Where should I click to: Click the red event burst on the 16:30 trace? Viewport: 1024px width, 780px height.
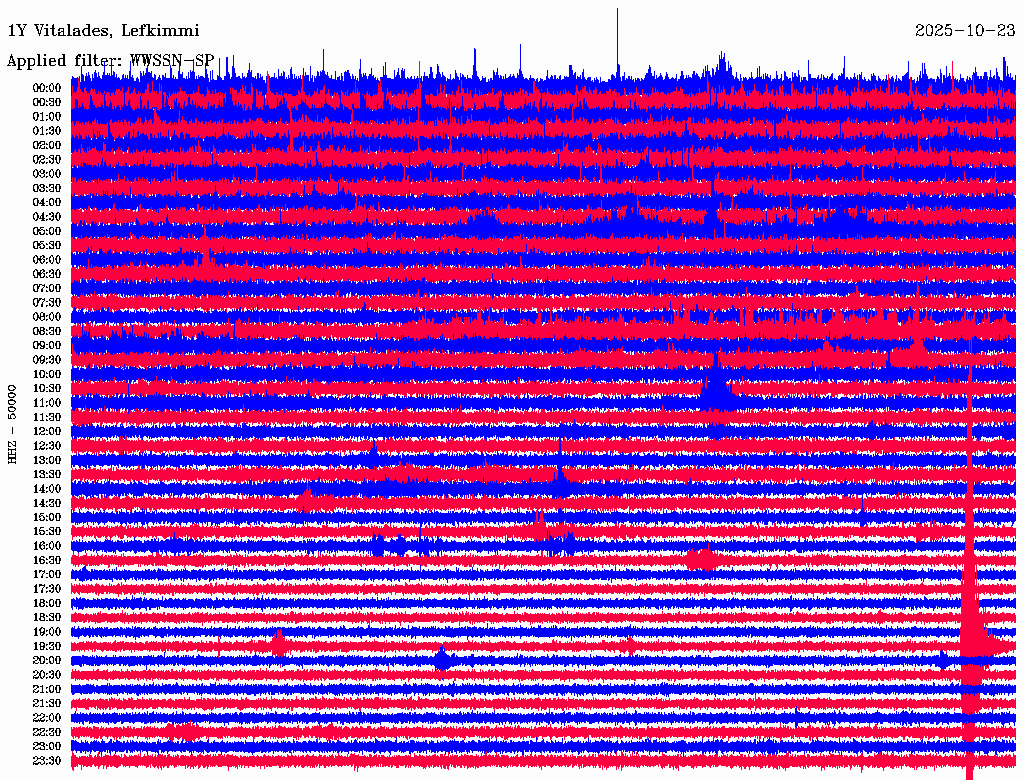click(701, 559)
